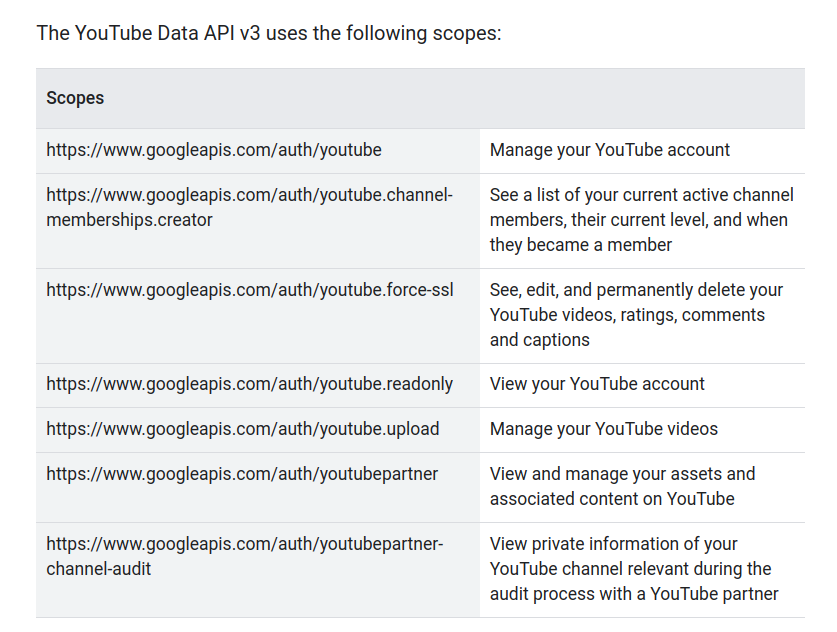Click the 'Manage your YouTube account' description
The width and height of the screenshot is (837, 632).
(609, 150)
